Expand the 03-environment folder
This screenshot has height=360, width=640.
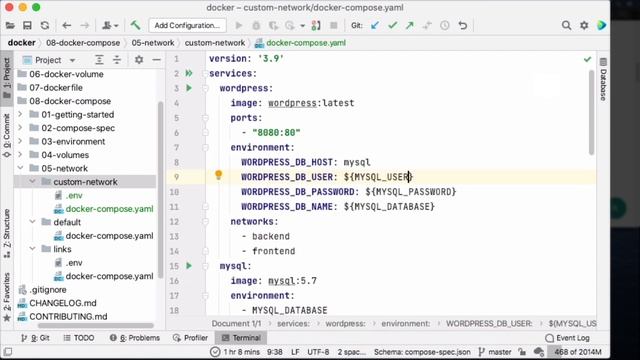[20, 141]
